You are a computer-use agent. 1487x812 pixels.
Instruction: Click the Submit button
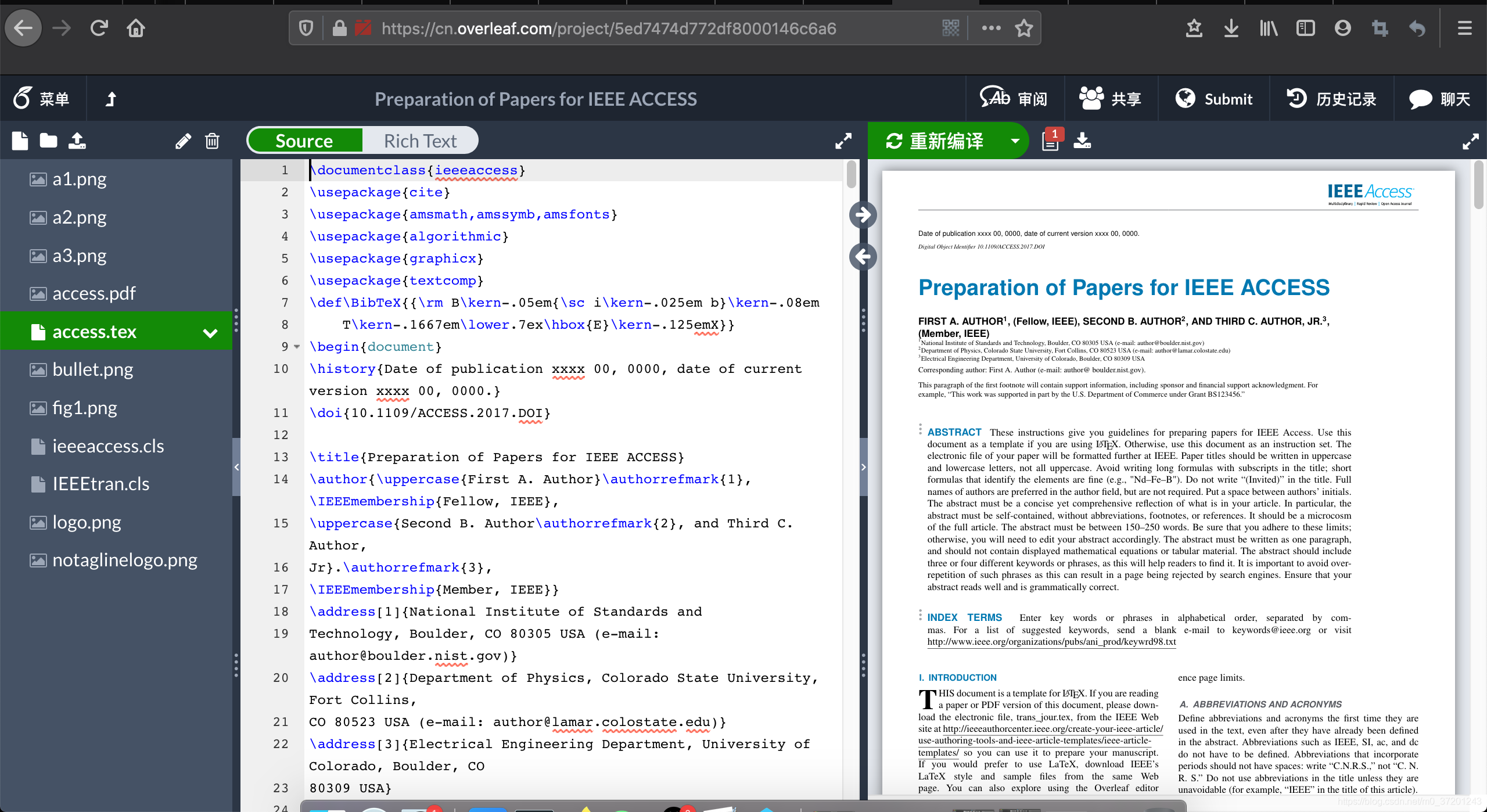click(1214, 99)
